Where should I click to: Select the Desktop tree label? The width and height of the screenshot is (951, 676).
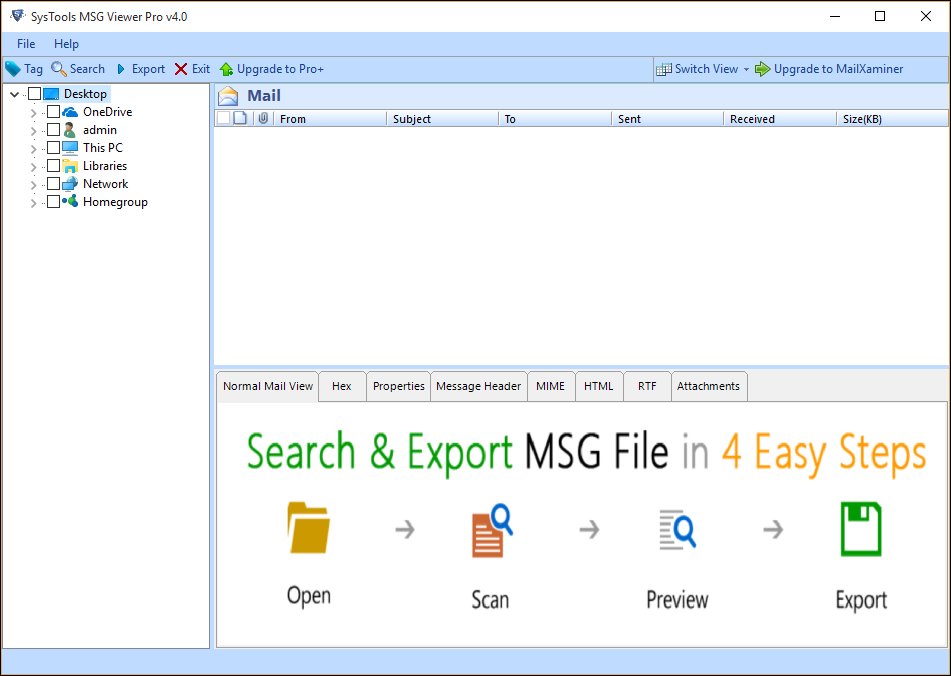(86, 94)
